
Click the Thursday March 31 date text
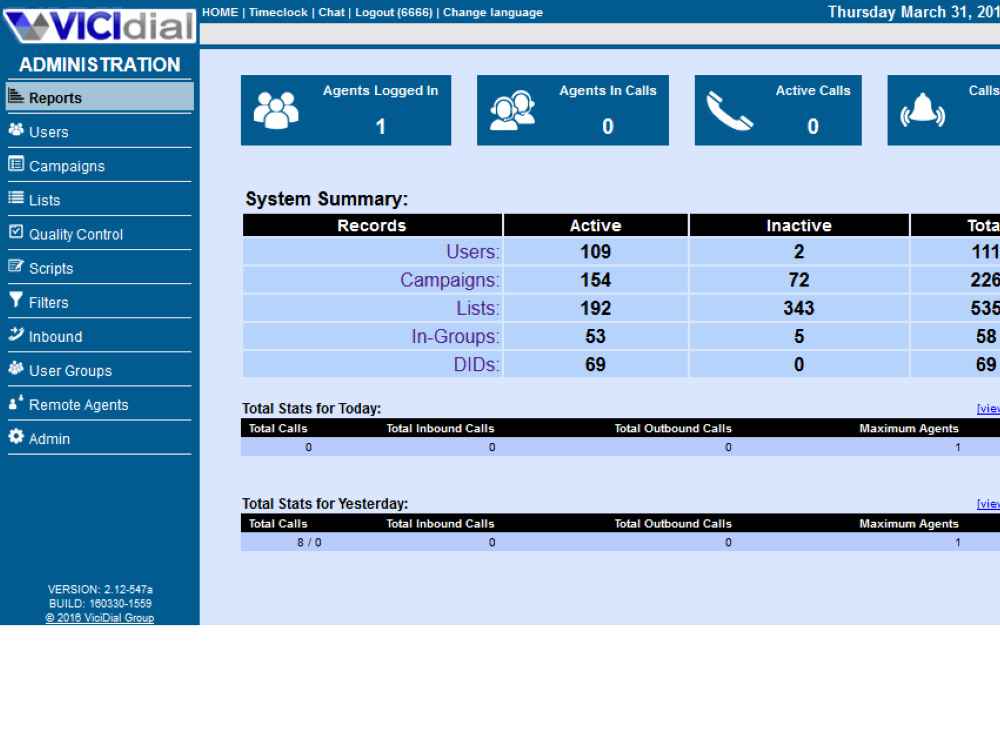point(913,12)
